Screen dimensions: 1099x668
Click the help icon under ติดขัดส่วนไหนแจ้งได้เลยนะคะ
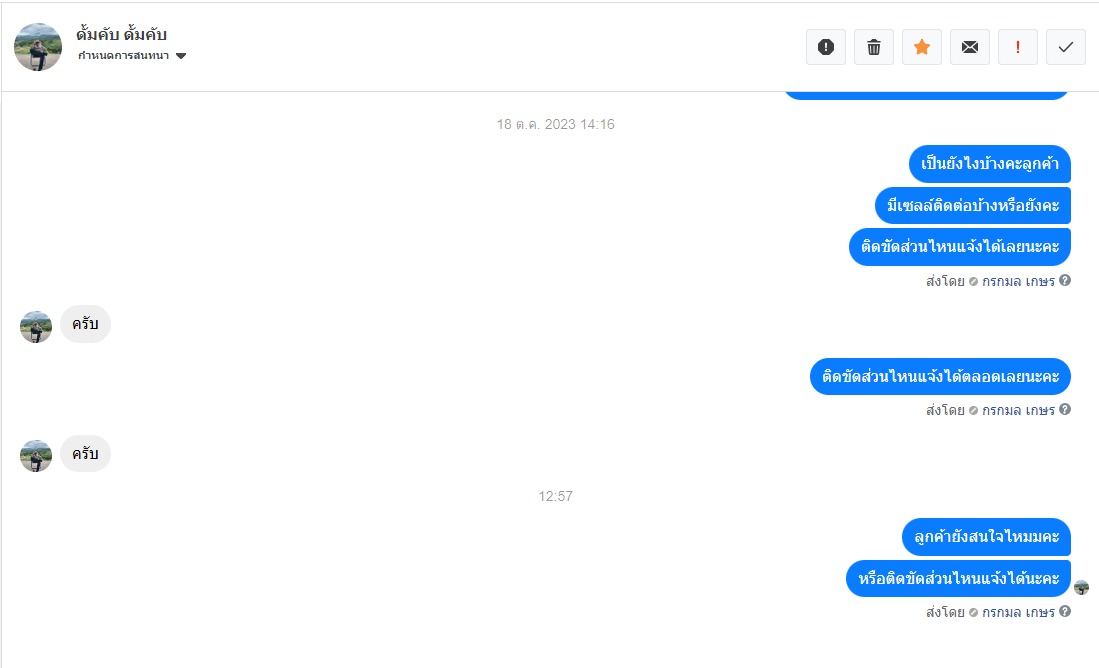pos(1065,280)
